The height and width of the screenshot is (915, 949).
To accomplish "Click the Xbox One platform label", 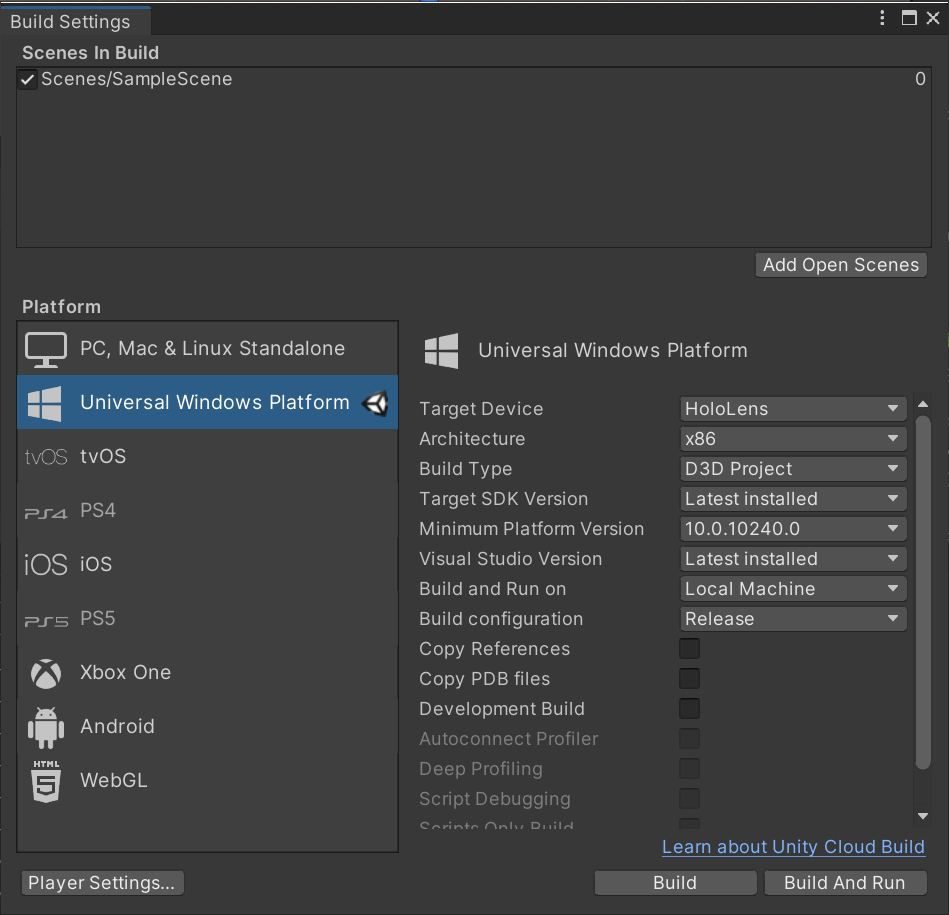I will [125, 673].
